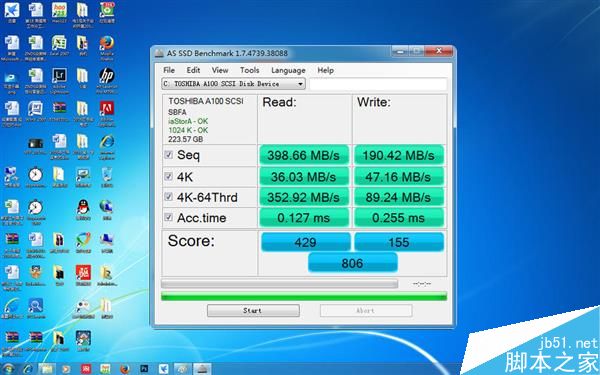Click the gray current-test progress bar
600x375 pixels.
tap(279, 284)
